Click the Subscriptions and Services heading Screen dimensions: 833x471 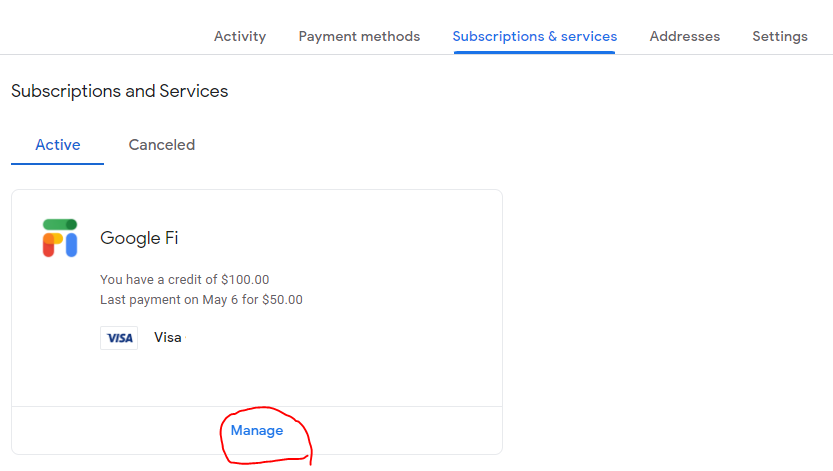coord(120,91)
